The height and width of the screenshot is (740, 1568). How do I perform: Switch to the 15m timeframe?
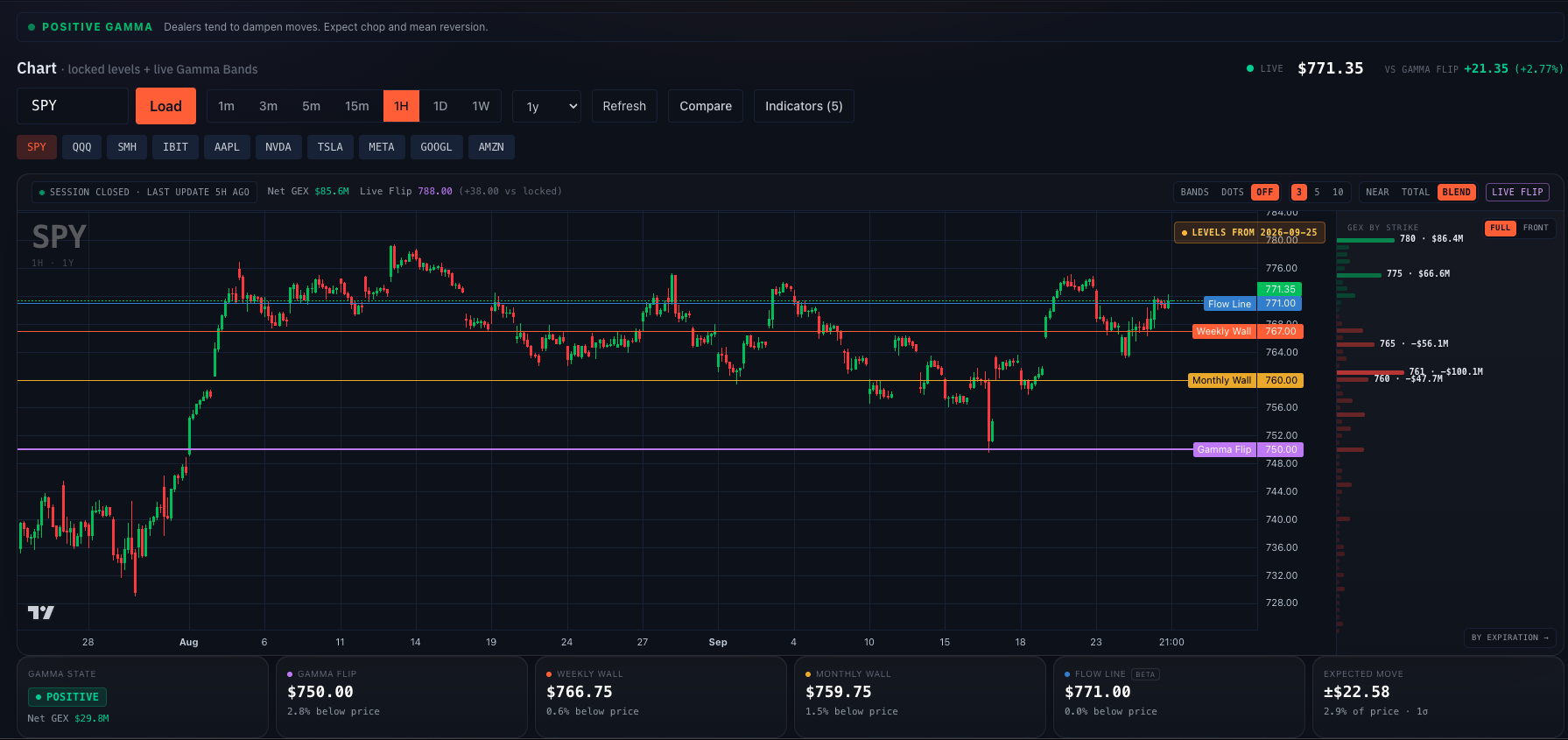[356, 106]
